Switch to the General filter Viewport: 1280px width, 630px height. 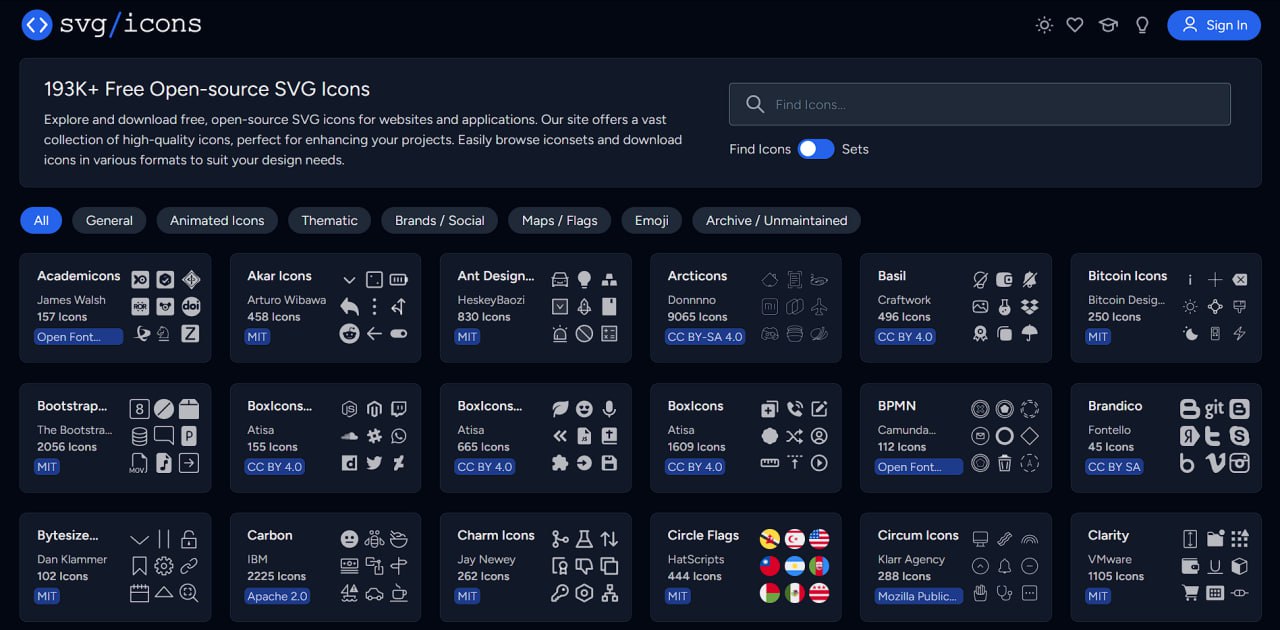[x=109, y=221]
